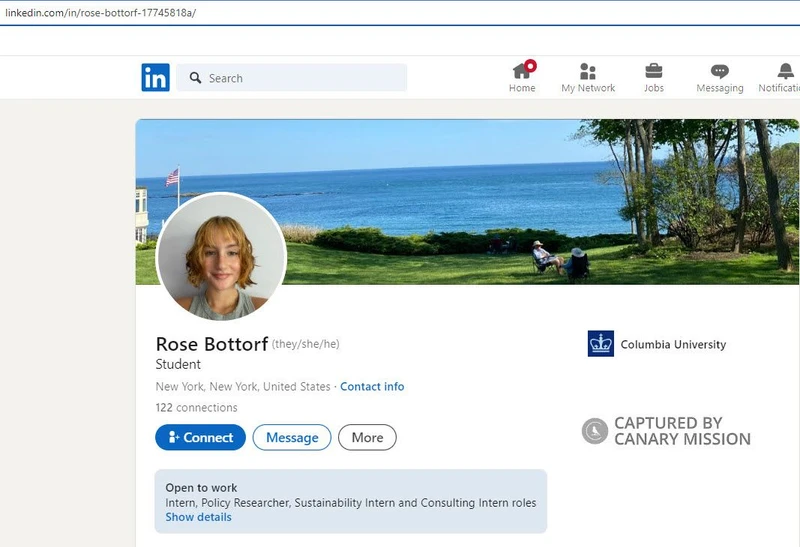
Task: Click the Columbia University crown logo
Action: pyautogui.click(x=601, y=343)
